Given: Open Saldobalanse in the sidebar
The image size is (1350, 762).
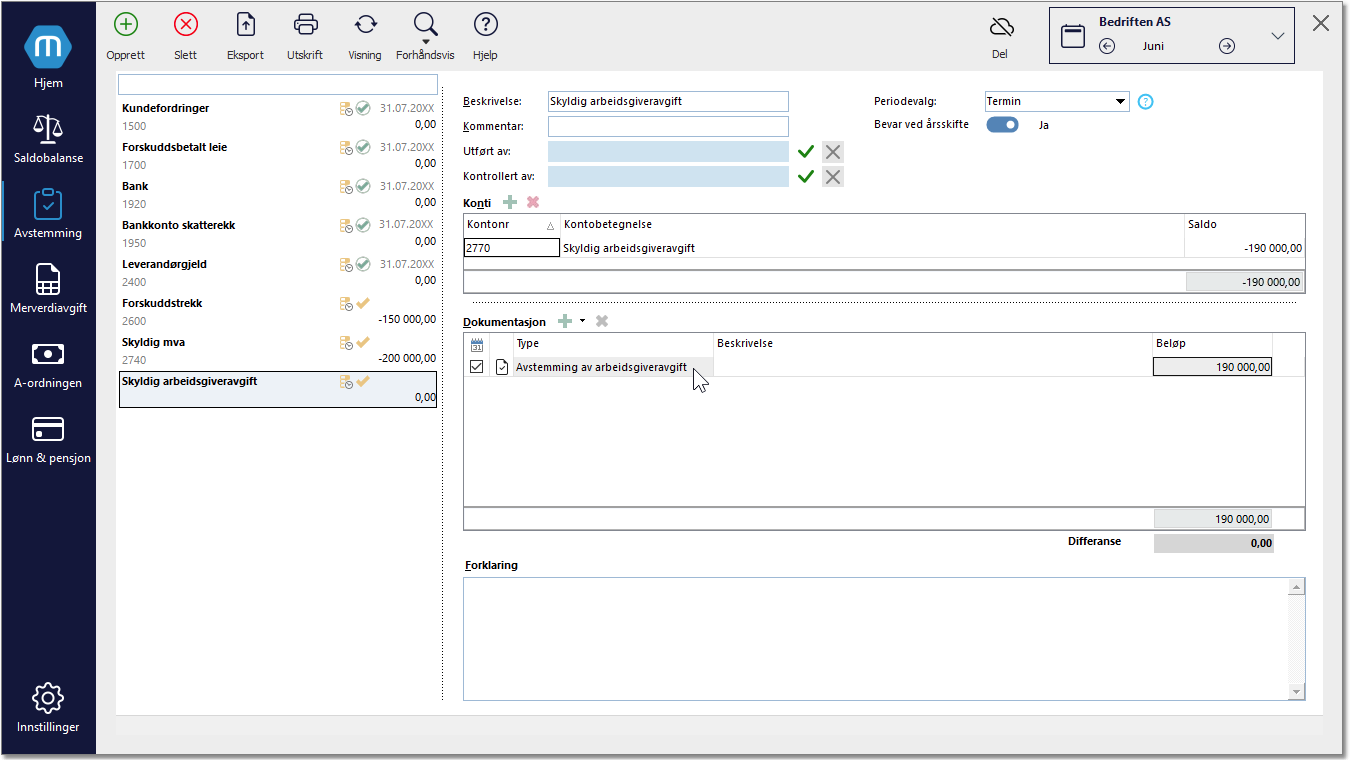Looking at the screenshot, I should point(48,137).
